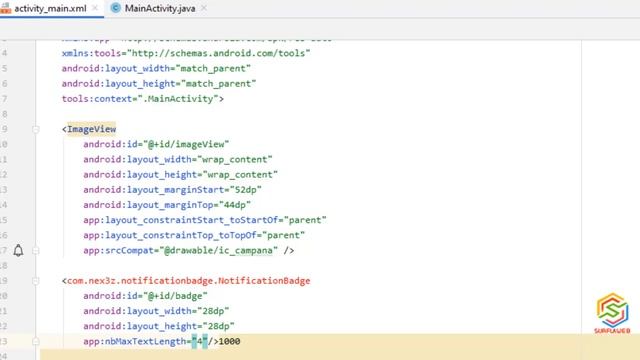Click "@drawable/ic_campana" resource reference
This screenshot has width=640, height=360.
click(x=218, y=250)
